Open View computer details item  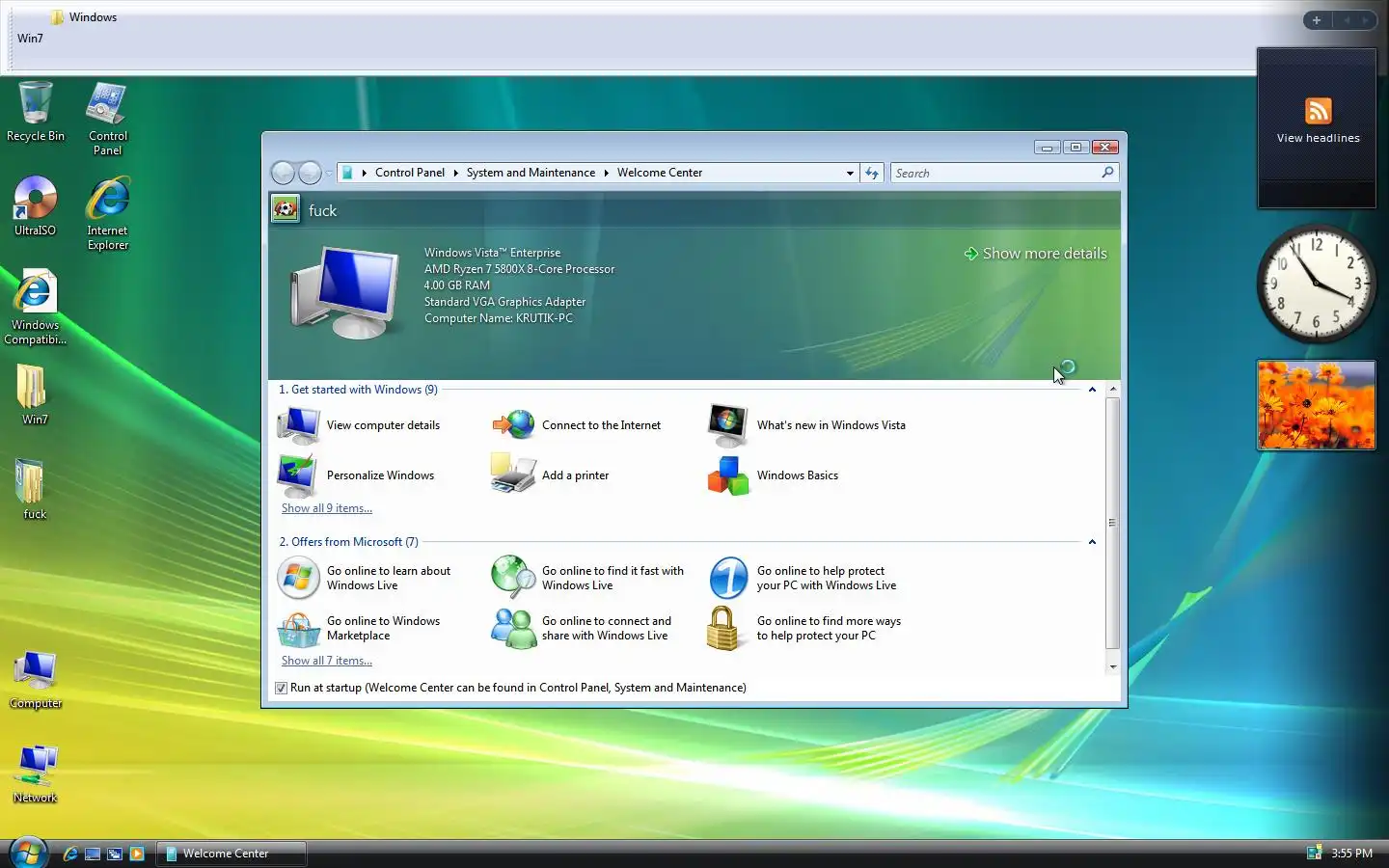click(359, 425)
